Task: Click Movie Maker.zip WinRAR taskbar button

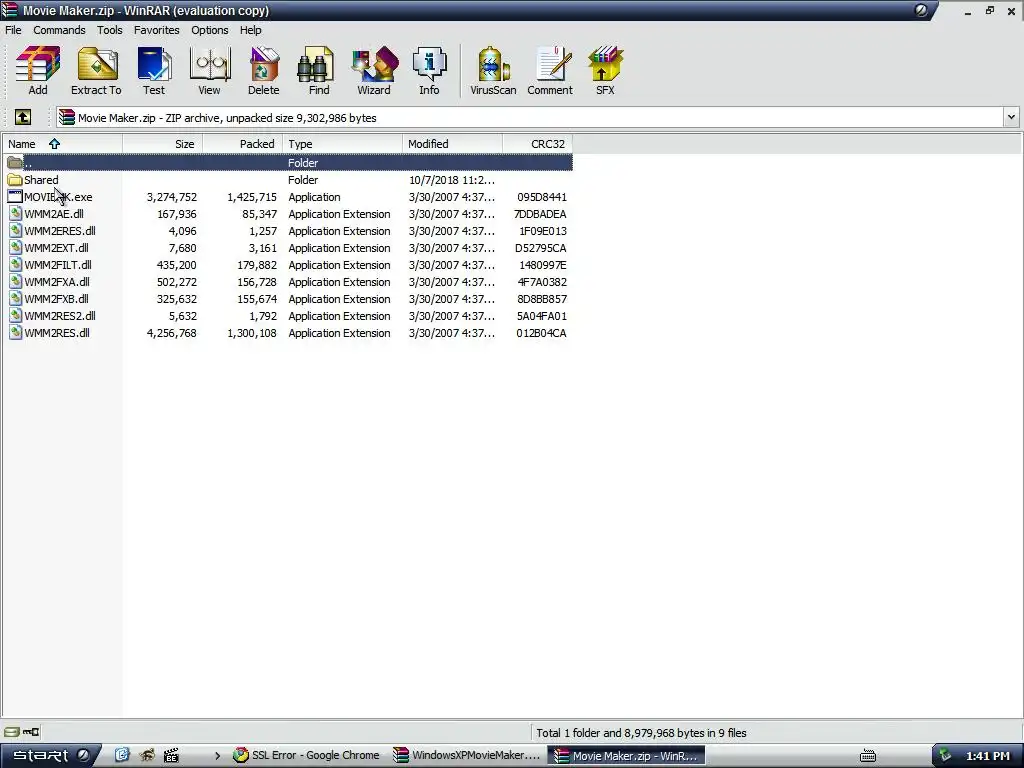Action: (x=626, y=756)
